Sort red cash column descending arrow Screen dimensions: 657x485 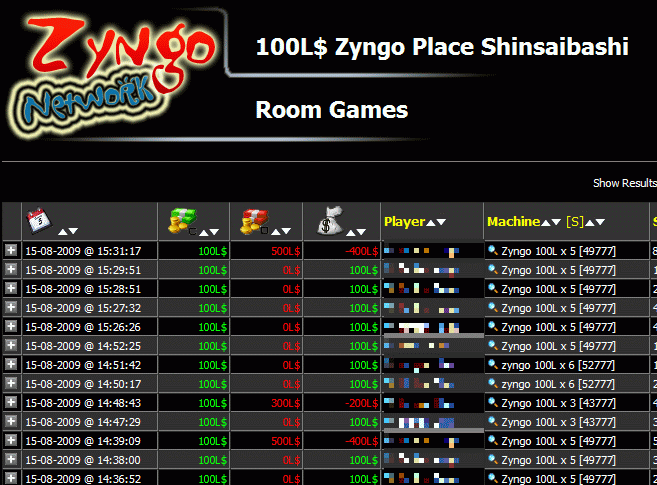click(287, 232)
